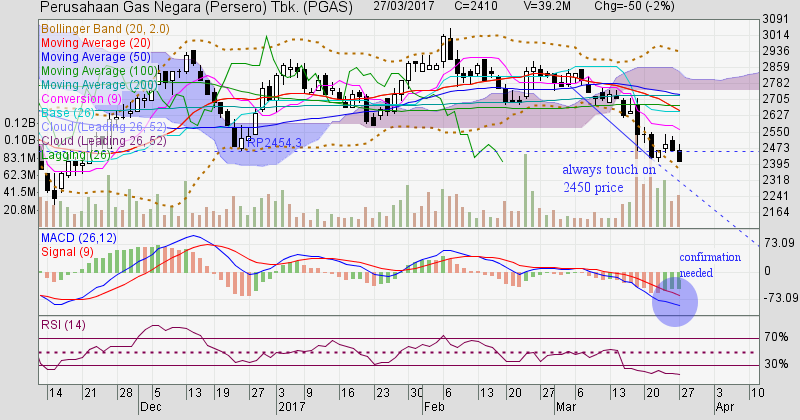
Task: Click the 3091 price axis value
Action: coord(776,19)
